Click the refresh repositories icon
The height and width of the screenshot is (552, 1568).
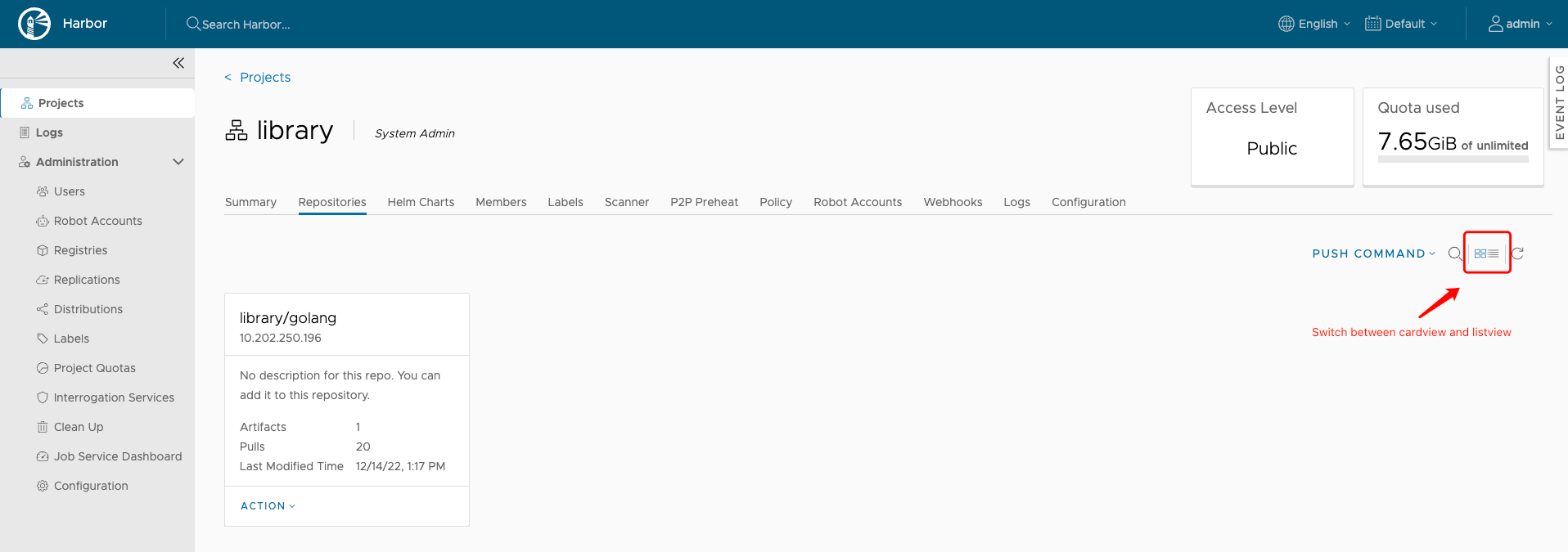(1518, 254)
